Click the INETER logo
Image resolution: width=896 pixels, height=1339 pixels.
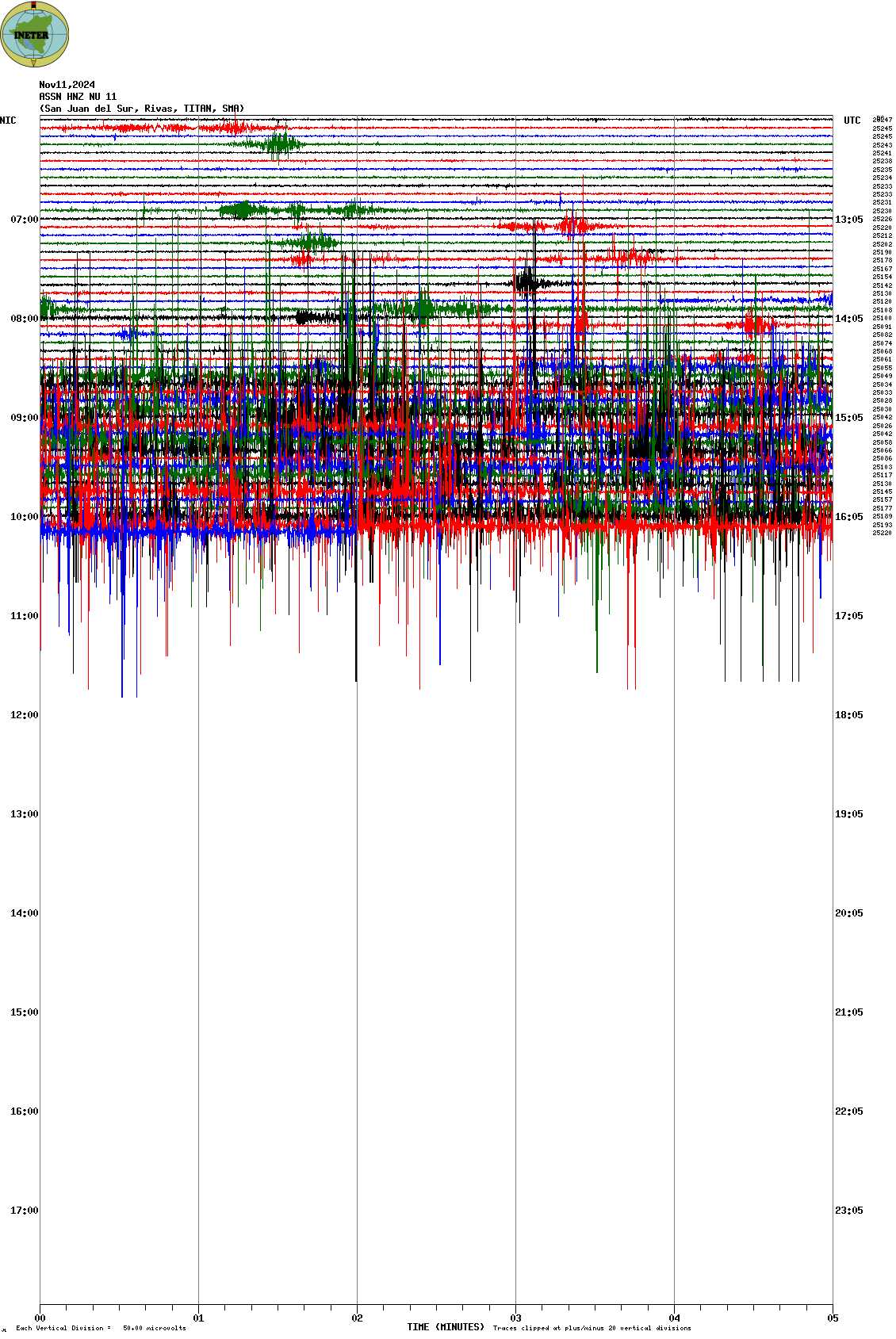point(34,34)
